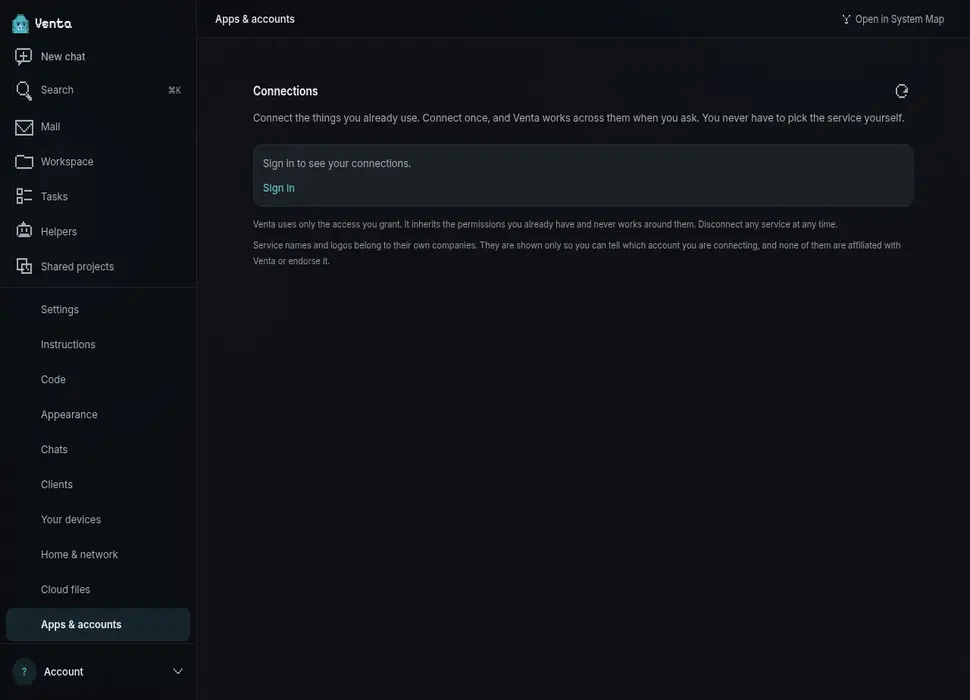970x700 pixels.
Task: Open the Helpers robot icon
Action: (24, 231)
